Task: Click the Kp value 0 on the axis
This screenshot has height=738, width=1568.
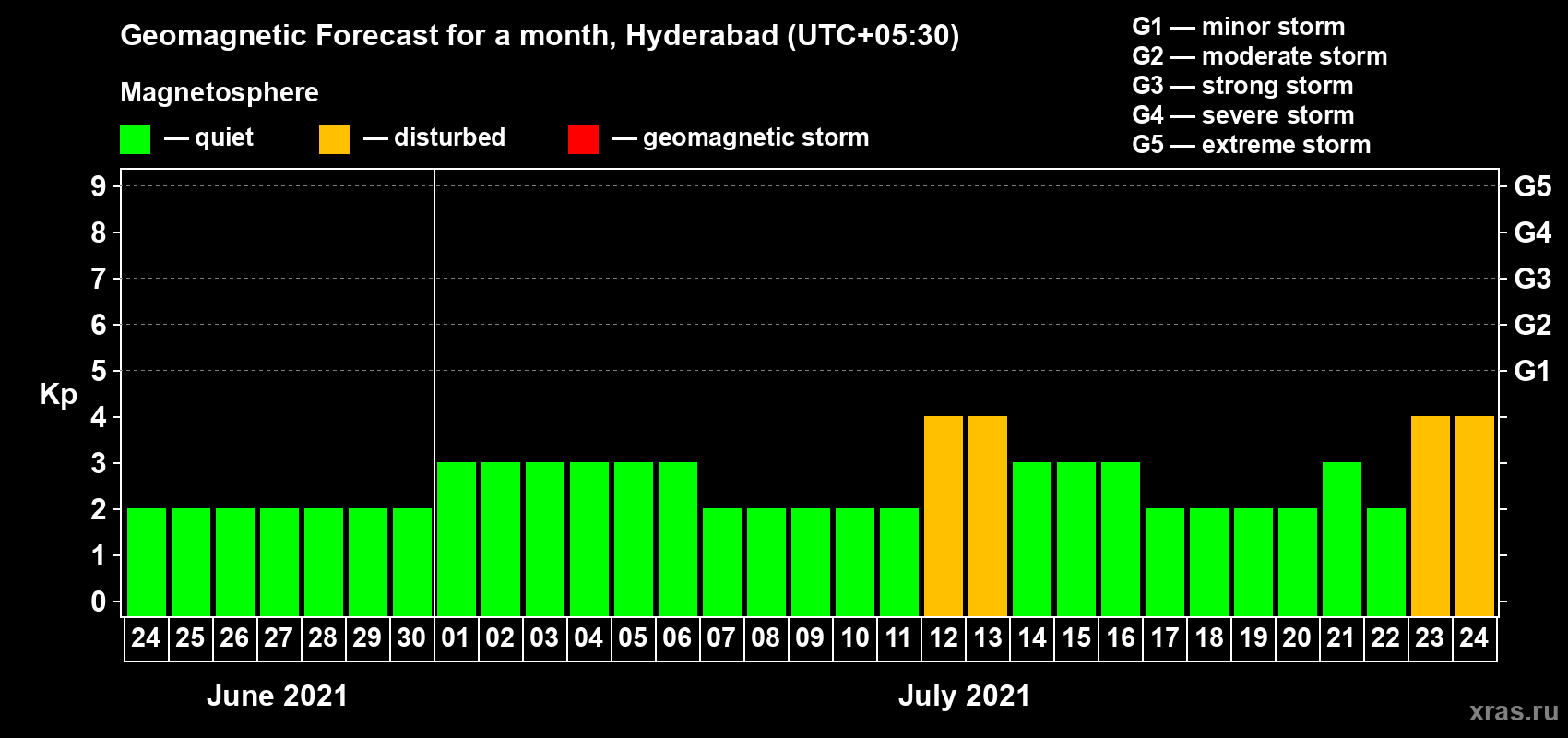Action: (99, 601)
